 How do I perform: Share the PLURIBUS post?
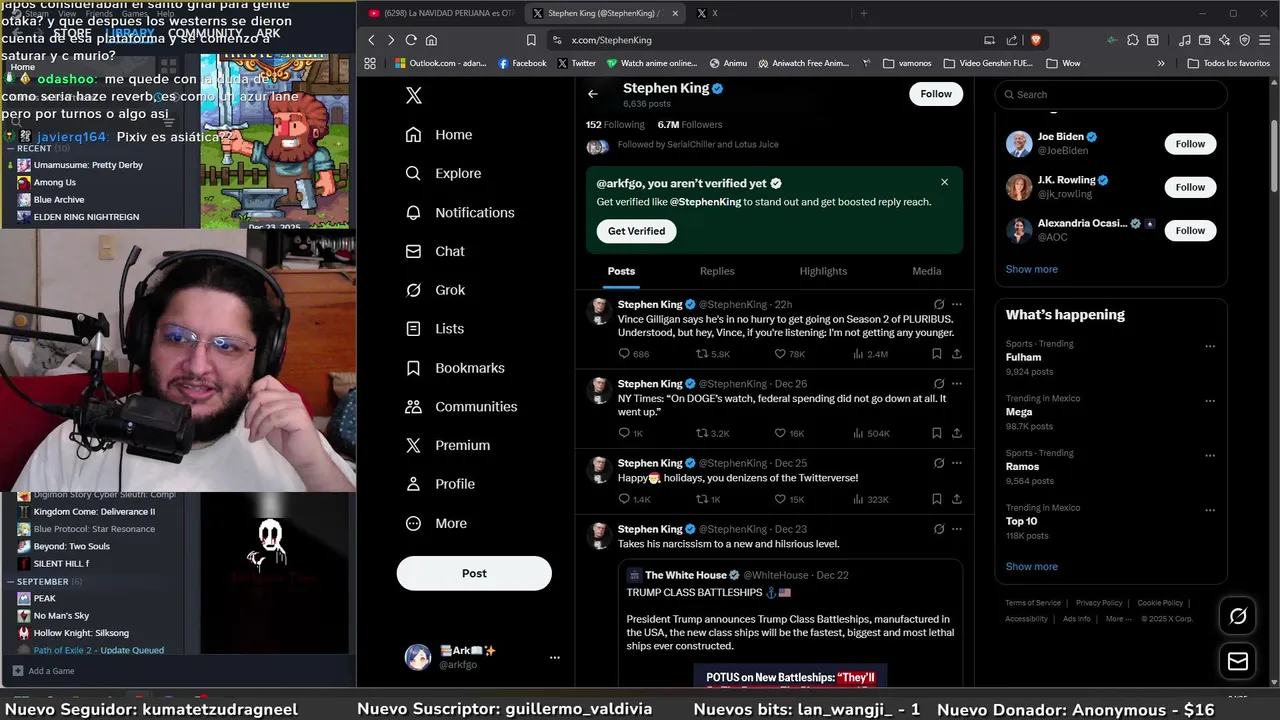coord(957,354)
